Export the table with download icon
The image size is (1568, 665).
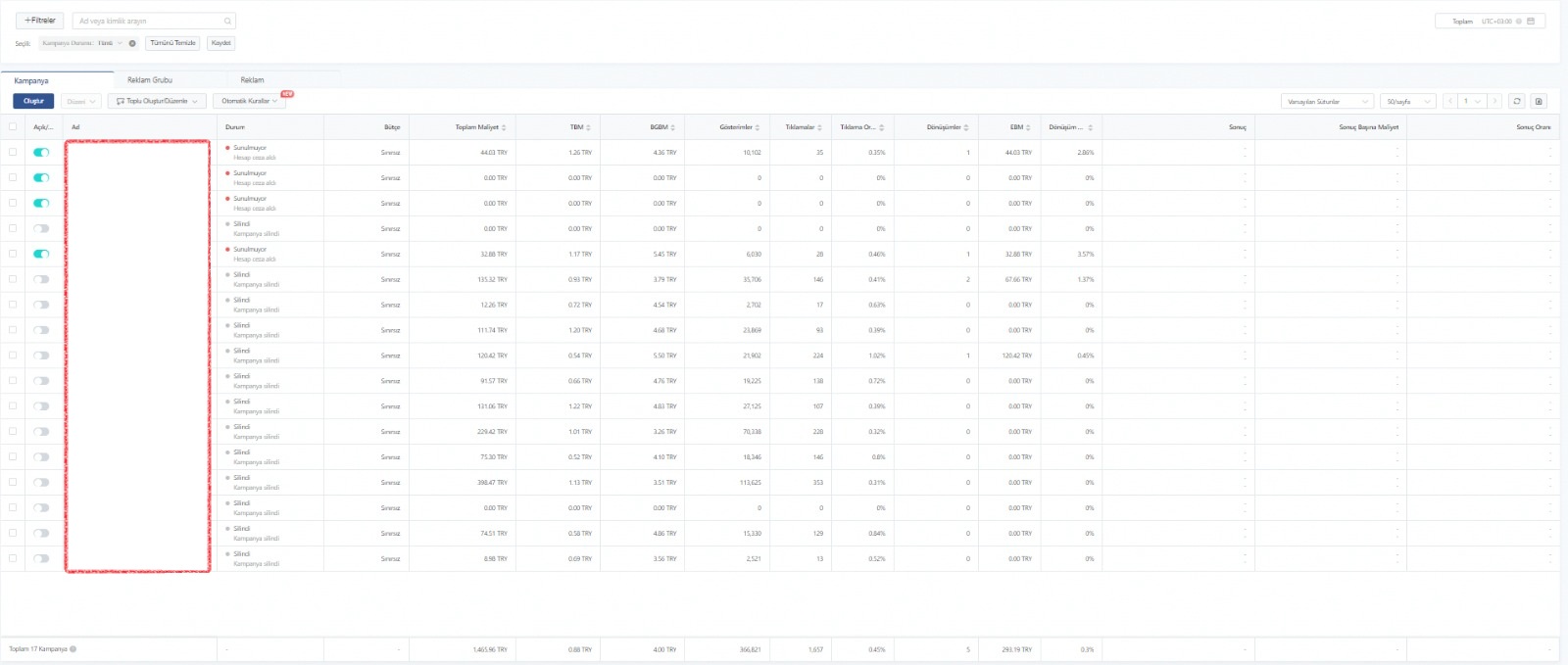[x=1539, y=101]
